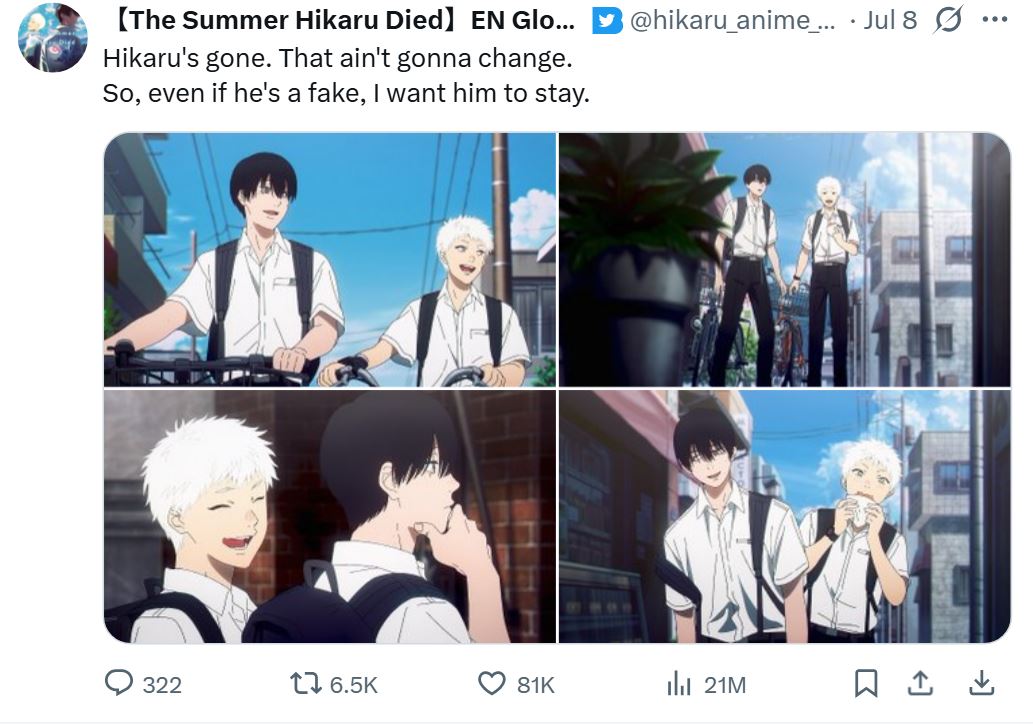The image size is (1033, 724).
Task: Click the 6.5K retweet count
Action: 354,685
